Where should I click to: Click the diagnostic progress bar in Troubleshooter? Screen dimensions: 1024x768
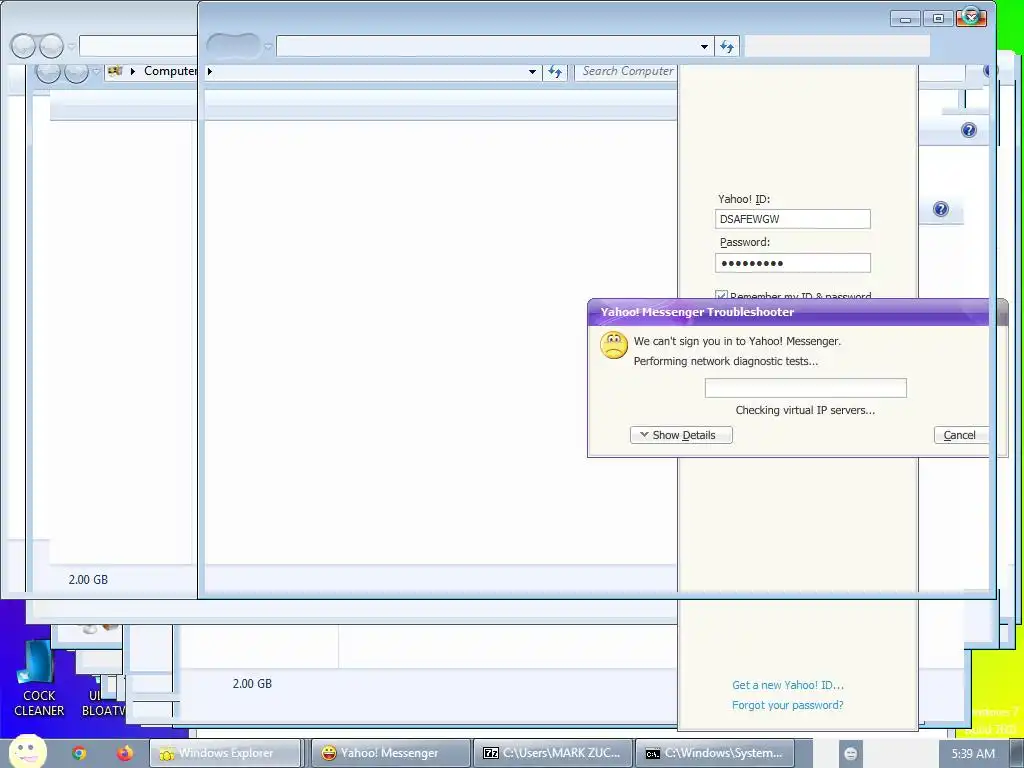[805, 388]
